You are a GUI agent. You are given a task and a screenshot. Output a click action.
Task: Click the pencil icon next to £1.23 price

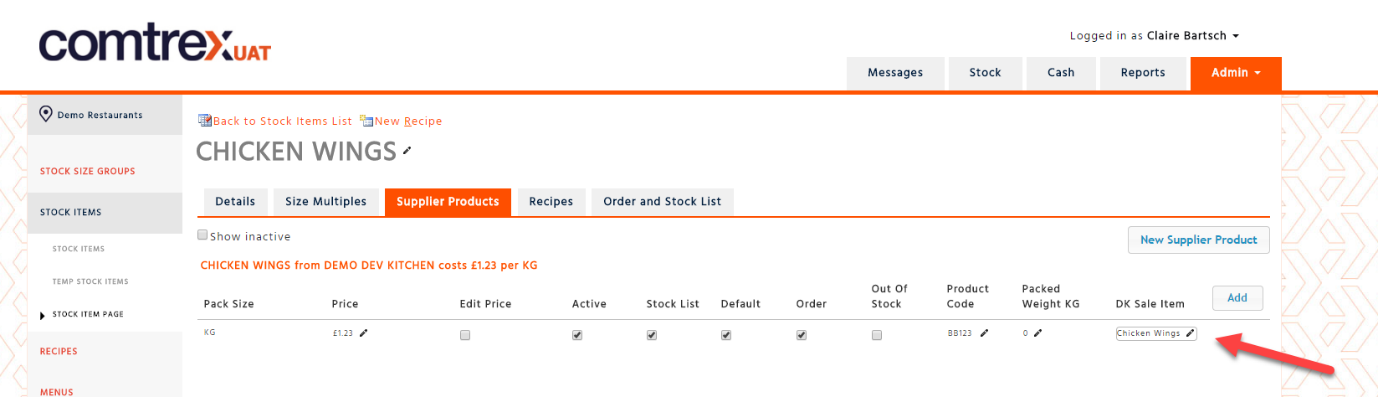(x=363, y=334)
